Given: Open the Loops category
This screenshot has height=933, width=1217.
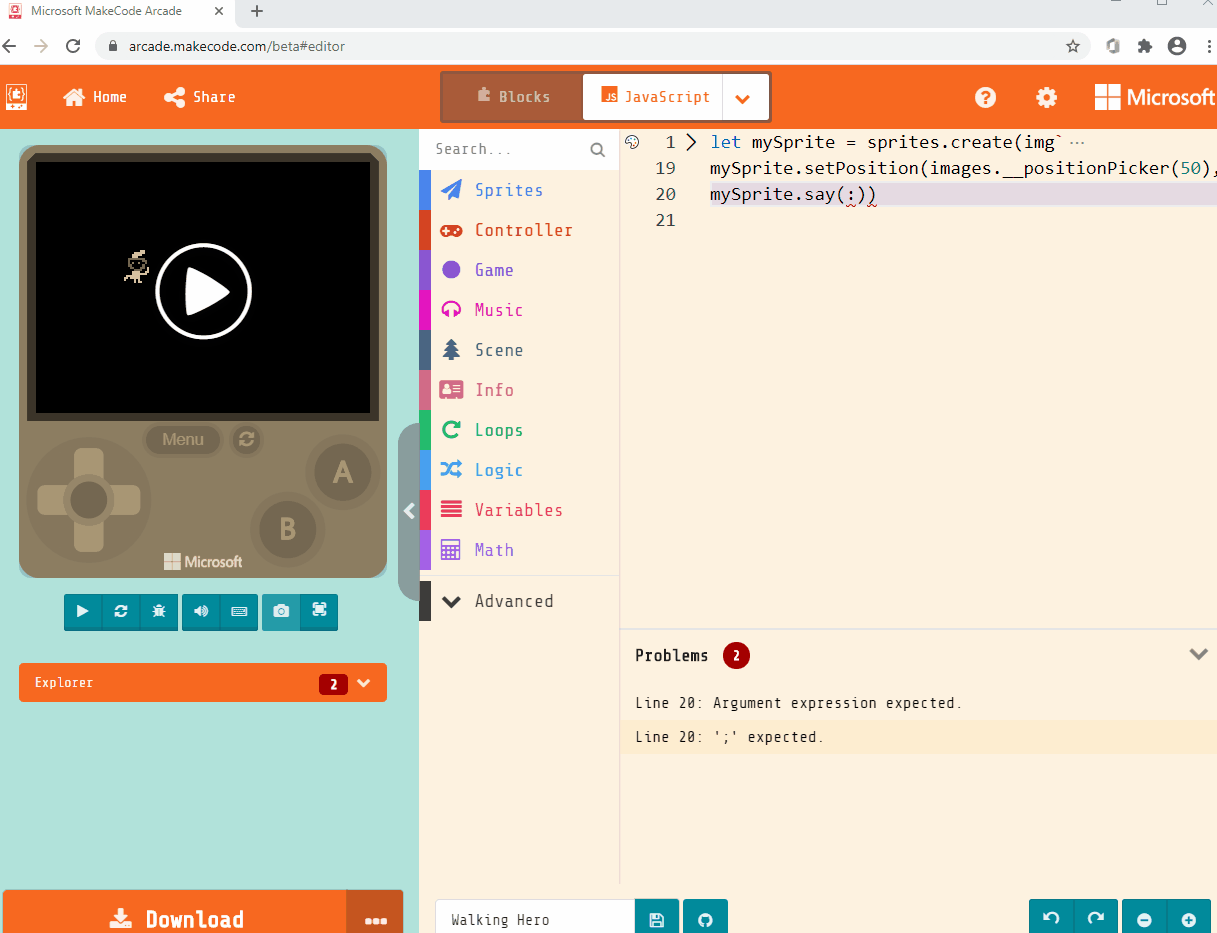Looking at the screenshot, I should pyautogui.click(x=520, y=430).
